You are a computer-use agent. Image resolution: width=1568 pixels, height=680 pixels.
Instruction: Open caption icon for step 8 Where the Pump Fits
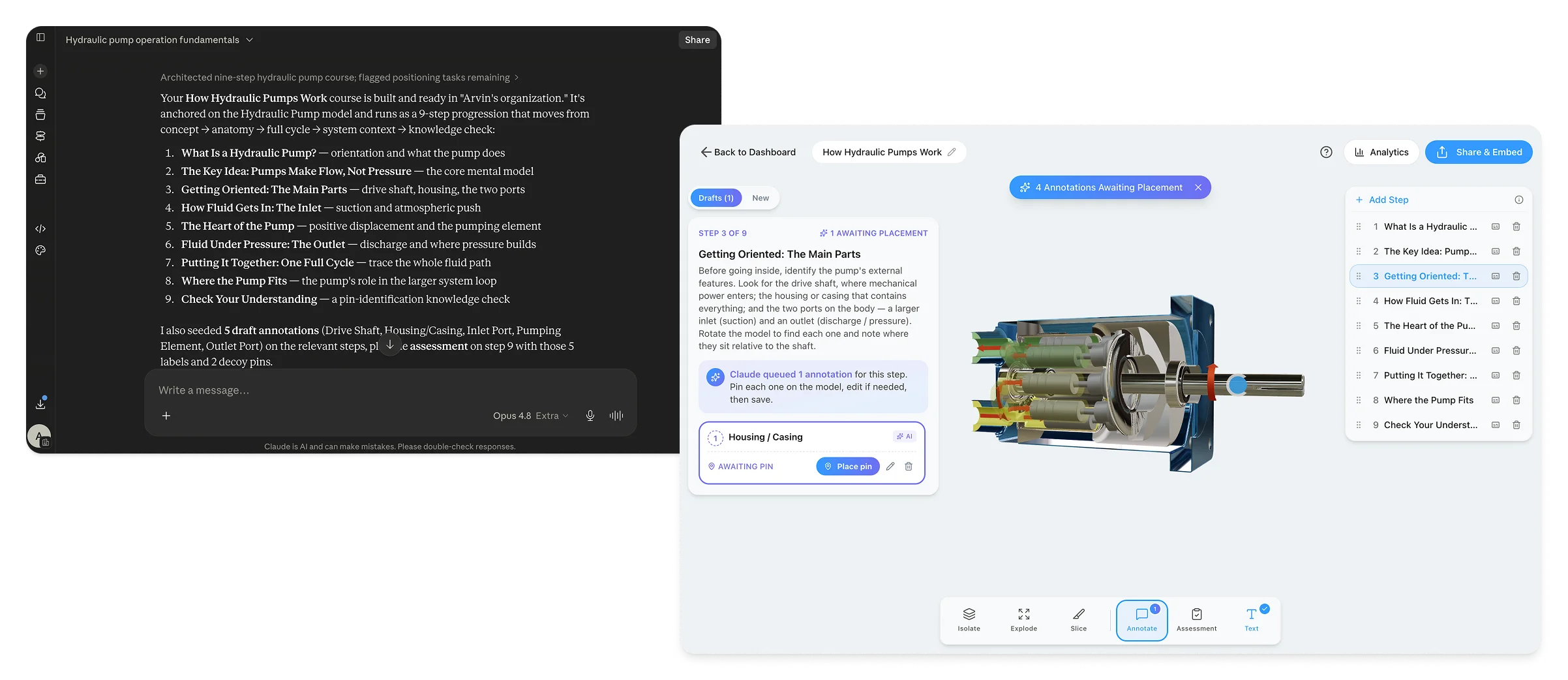click(x=1496, y=400)
